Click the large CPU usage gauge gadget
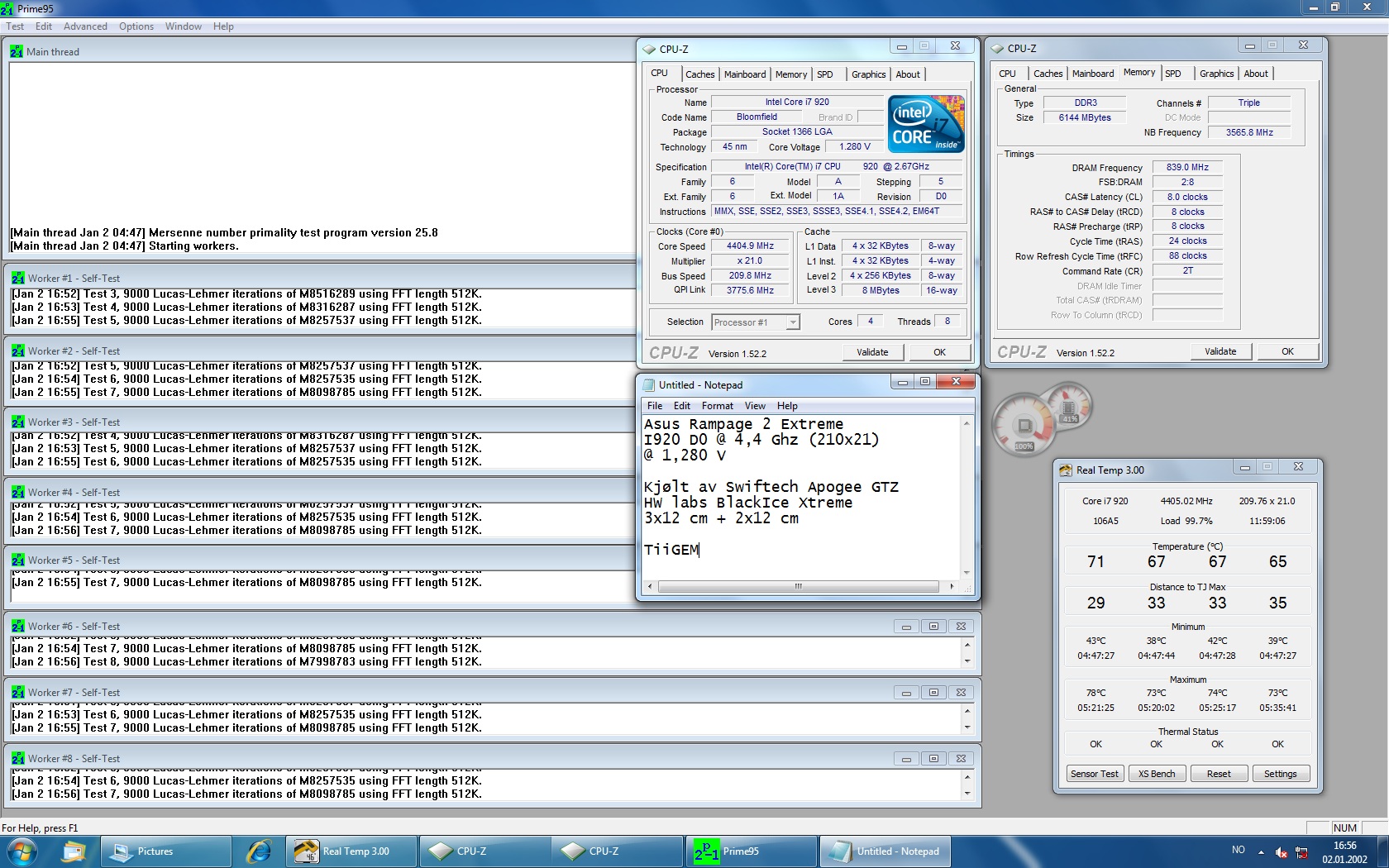This screenshot has width=1389, height=868. point(1024,426)
